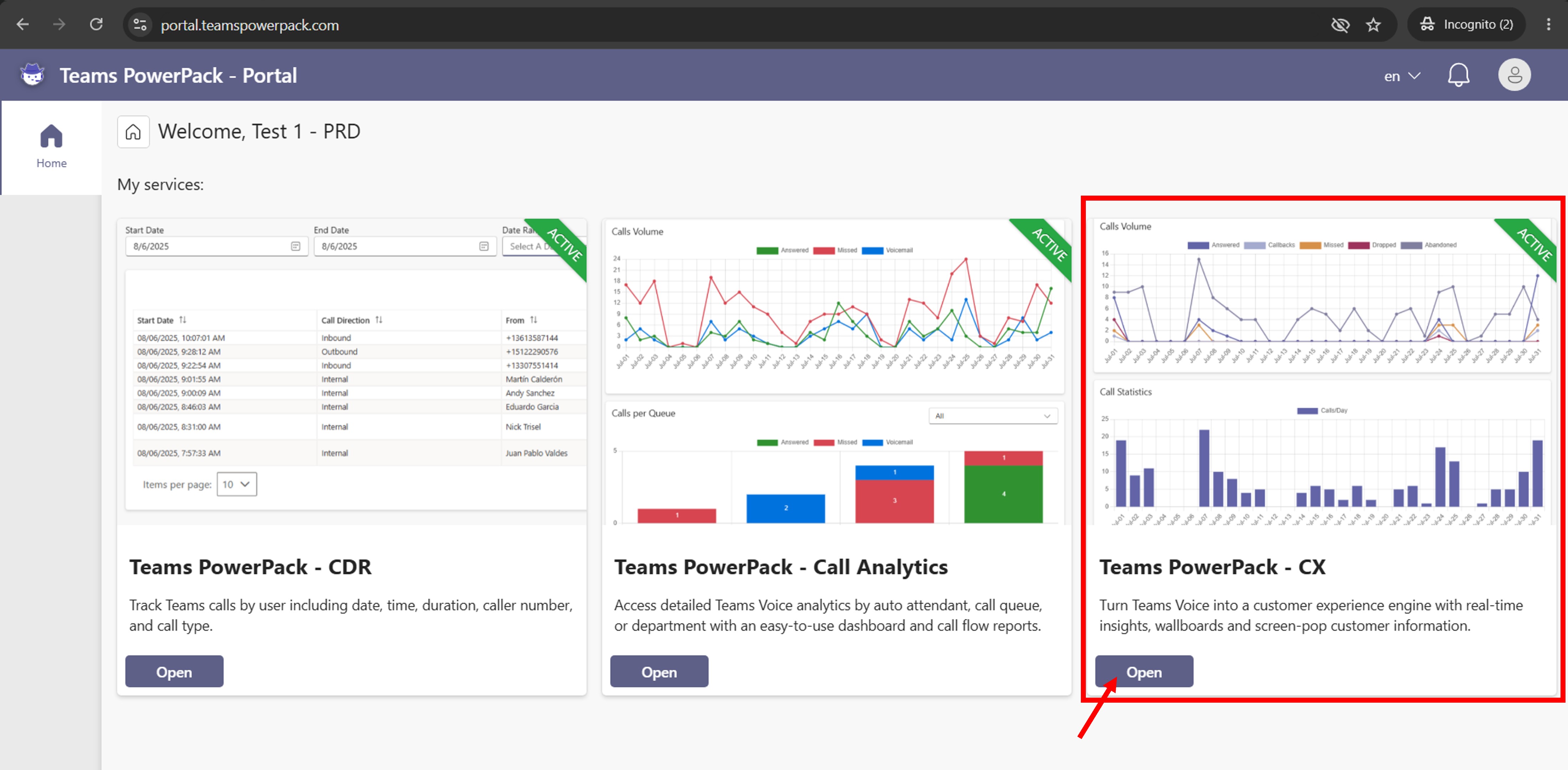Click the End Date 8/6/2025 field
The width and height of the screenshot is (1568, 770).
tap(405, 246)
